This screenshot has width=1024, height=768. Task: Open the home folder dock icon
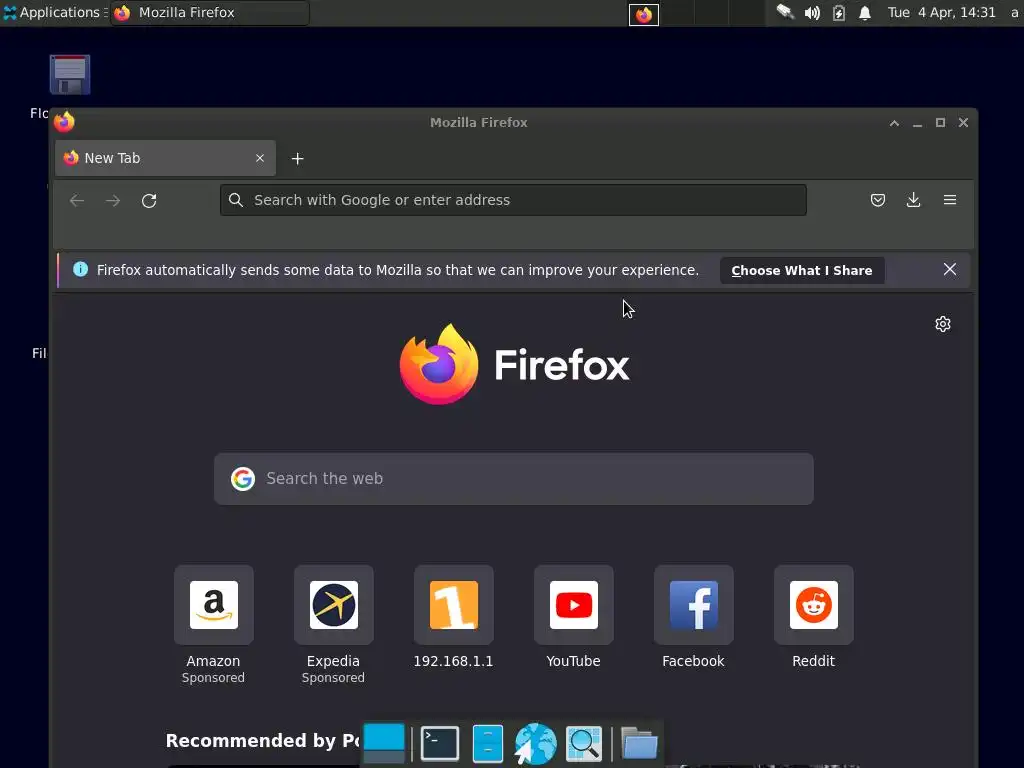tap(639, 743)
